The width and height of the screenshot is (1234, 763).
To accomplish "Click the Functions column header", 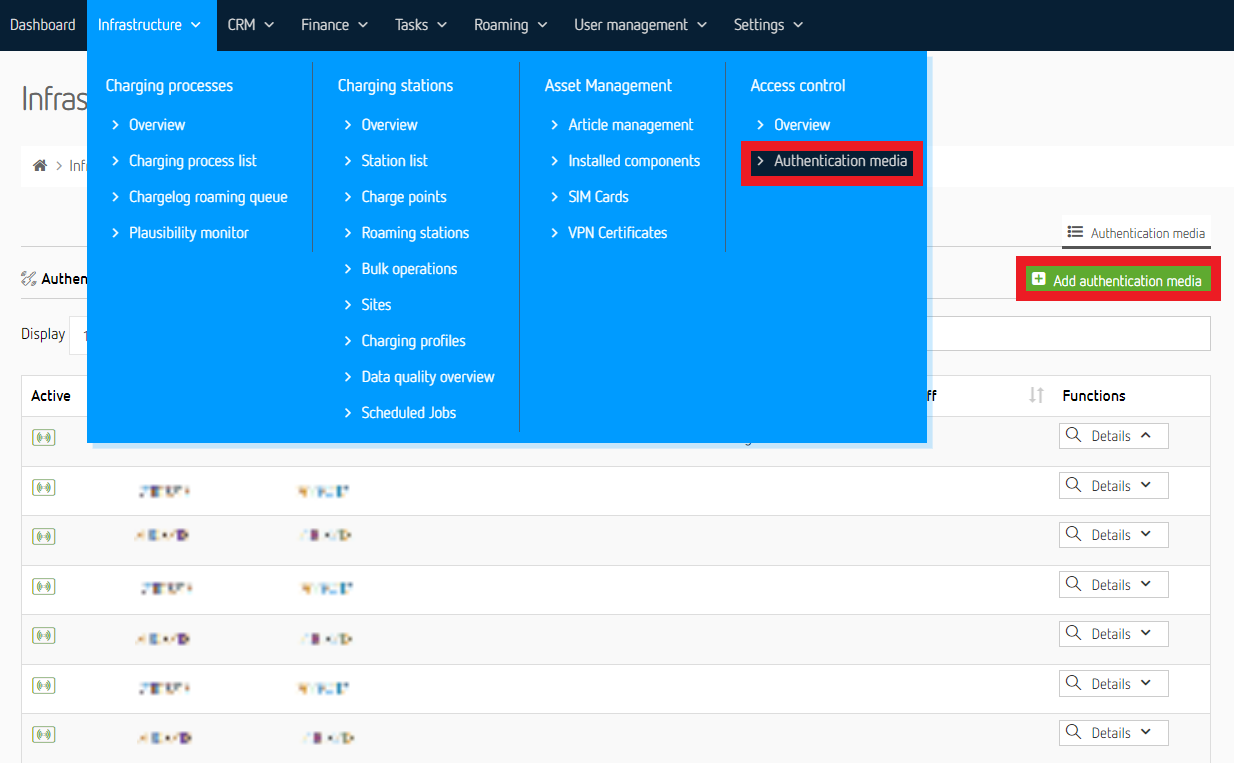I will coord(1094,396).
